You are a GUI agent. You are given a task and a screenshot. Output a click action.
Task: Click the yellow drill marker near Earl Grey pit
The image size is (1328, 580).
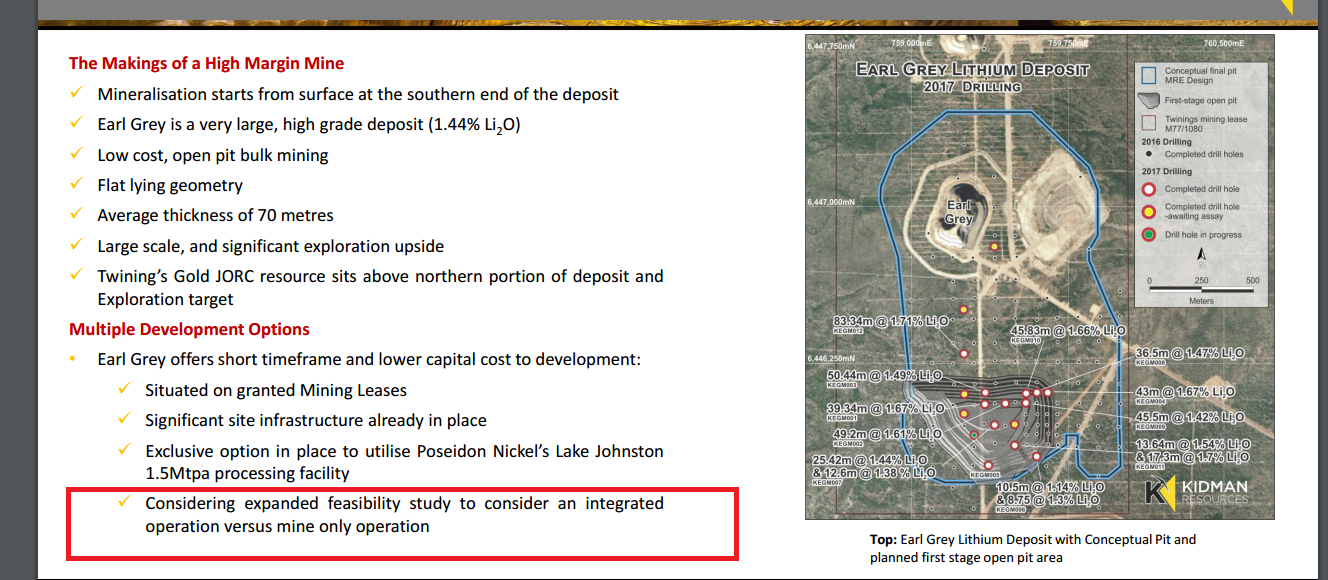(x=994, y=246)
